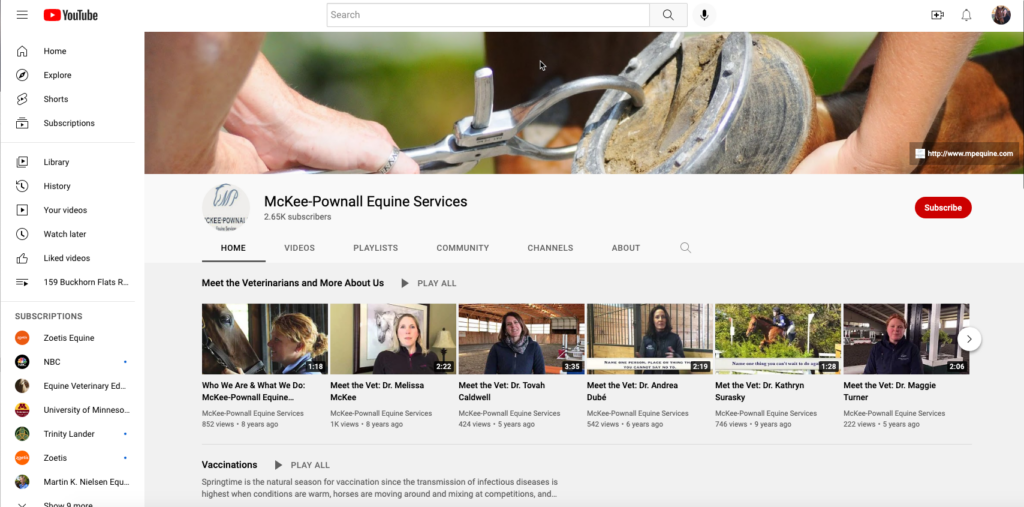The width and height of the screenshot is (1024, 507).
Task: Open Who We Are video thumbnail
Action: coord(264,338)
